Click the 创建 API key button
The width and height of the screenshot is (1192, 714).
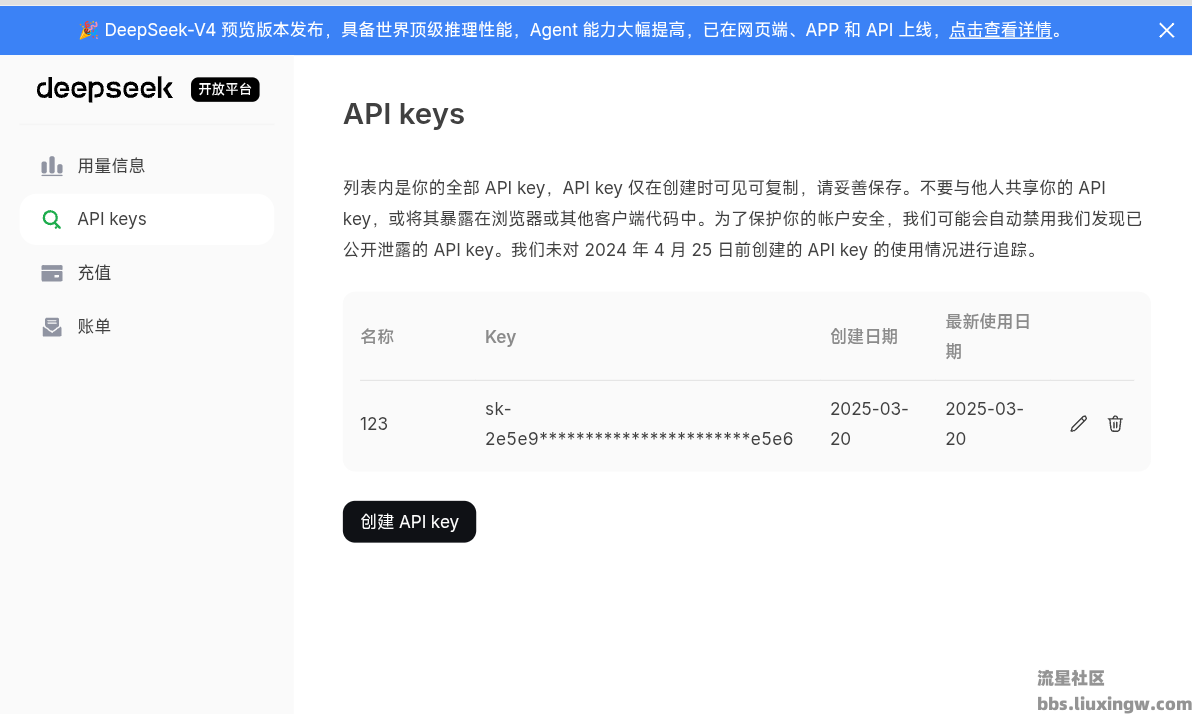click(409, 522)
